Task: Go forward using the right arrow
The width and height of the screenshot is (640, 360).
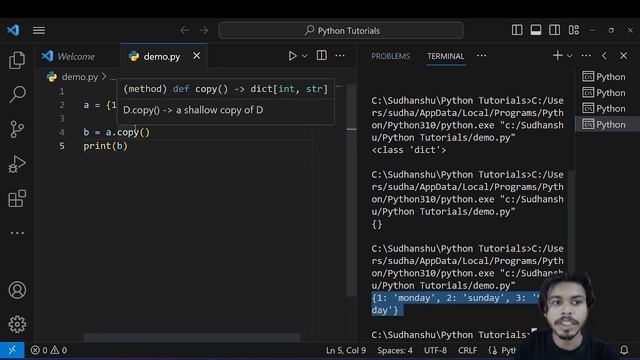Action: coord(203,30)
